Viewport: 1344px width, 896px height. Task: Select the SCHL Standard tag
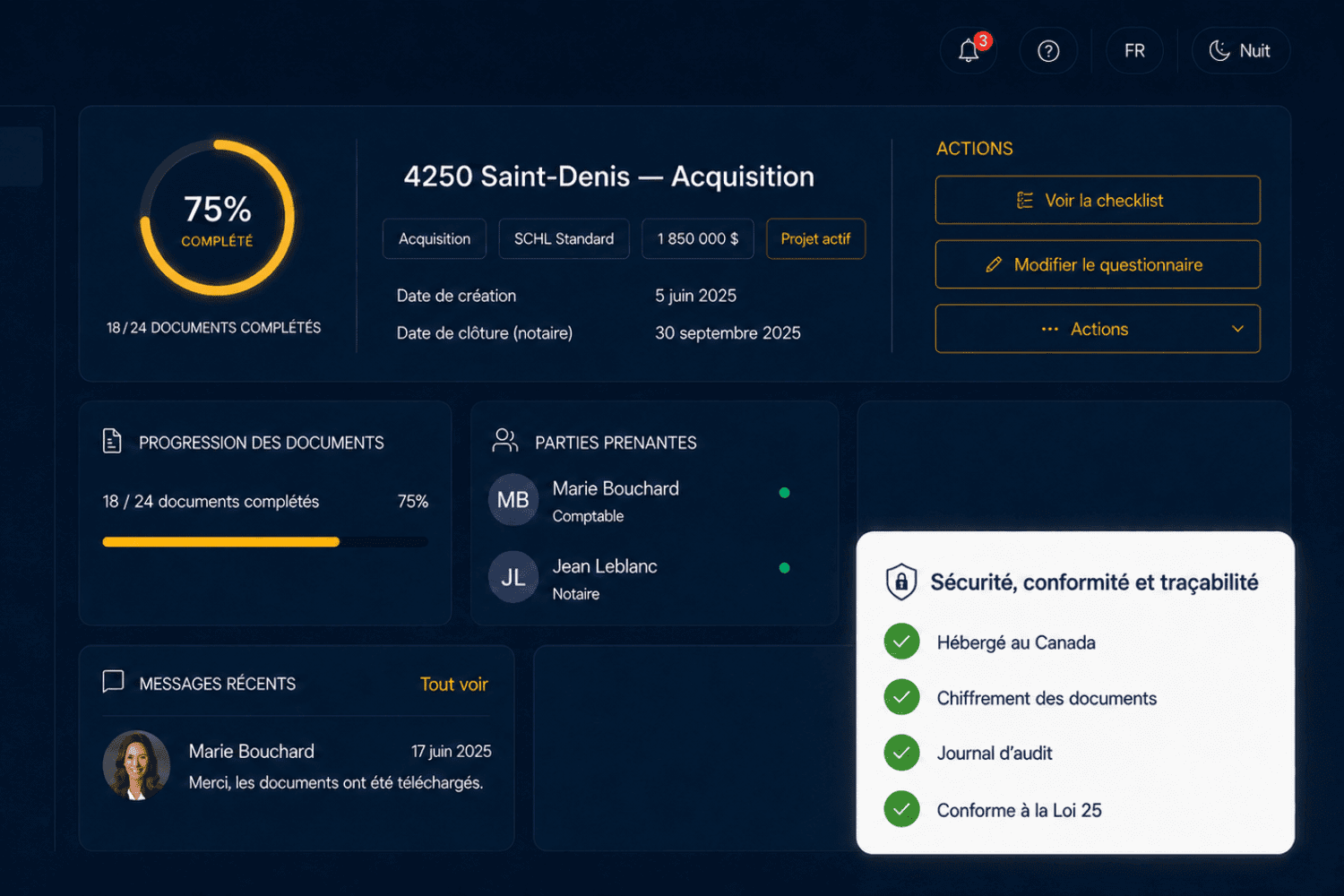[x=564, y=238]
